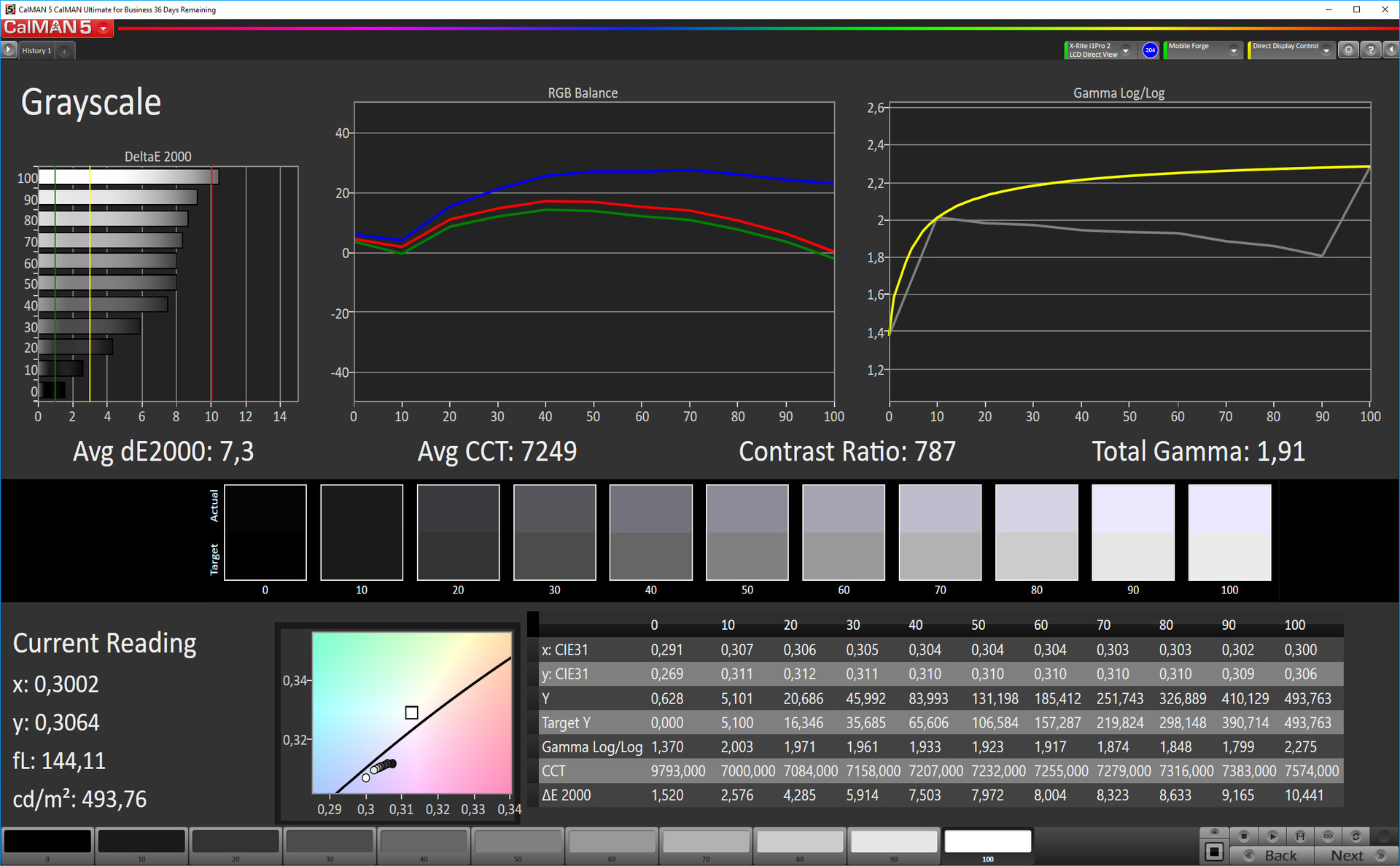
Task: Add a new history tab with plus
Action: [x=64, y=51]
